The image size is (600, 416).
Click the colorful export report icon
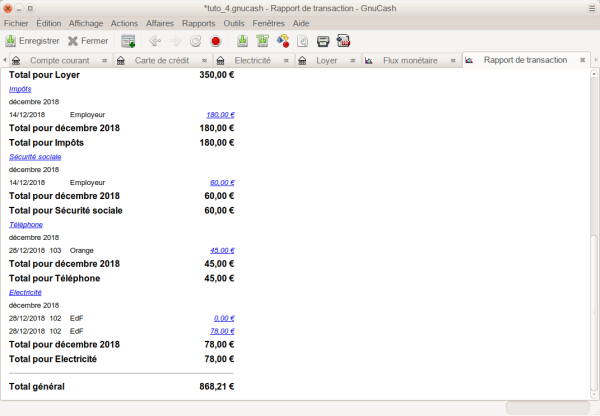282,41
